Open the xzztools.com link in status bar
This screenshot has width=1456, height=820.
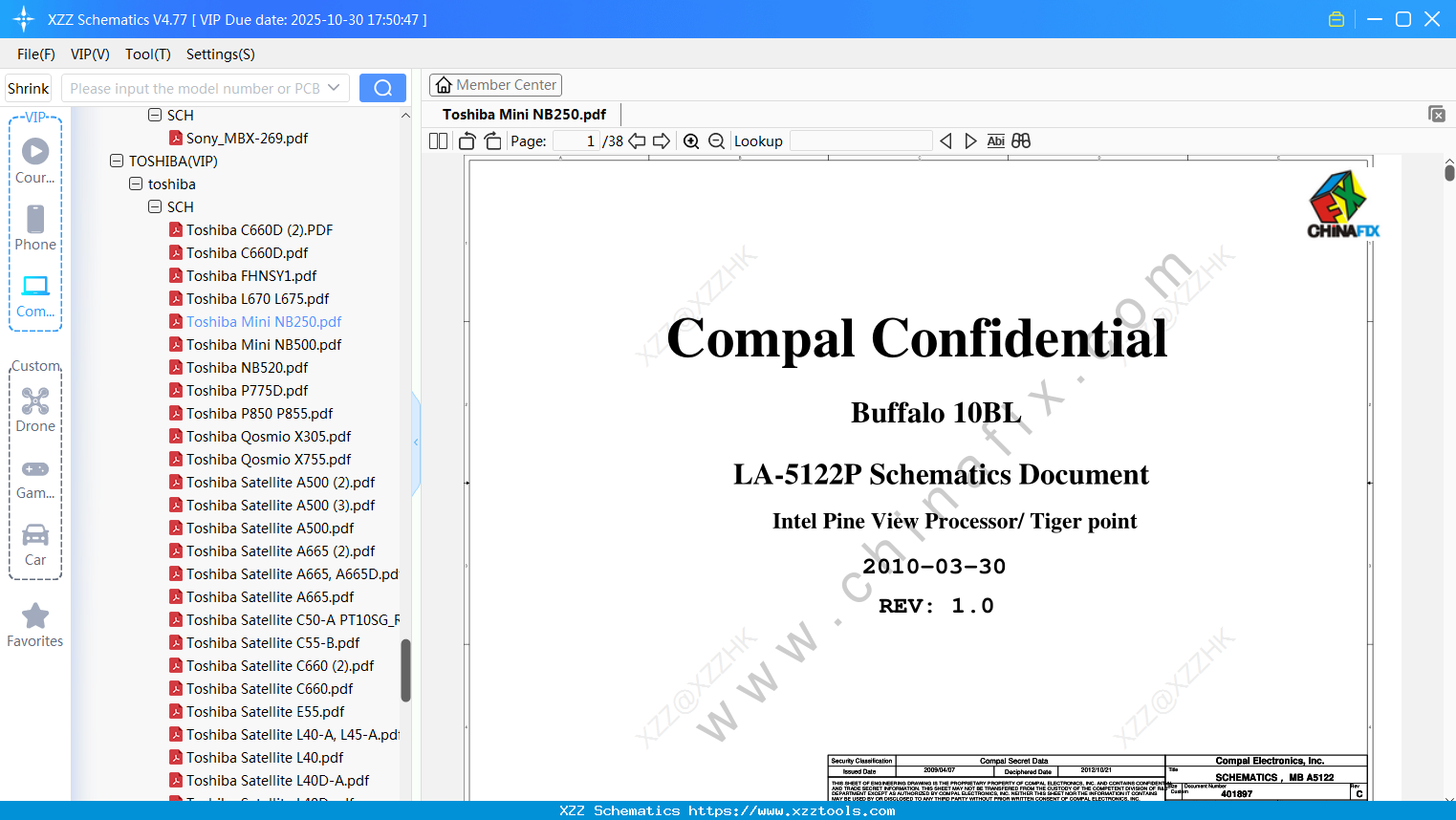(x=792, y=811)
